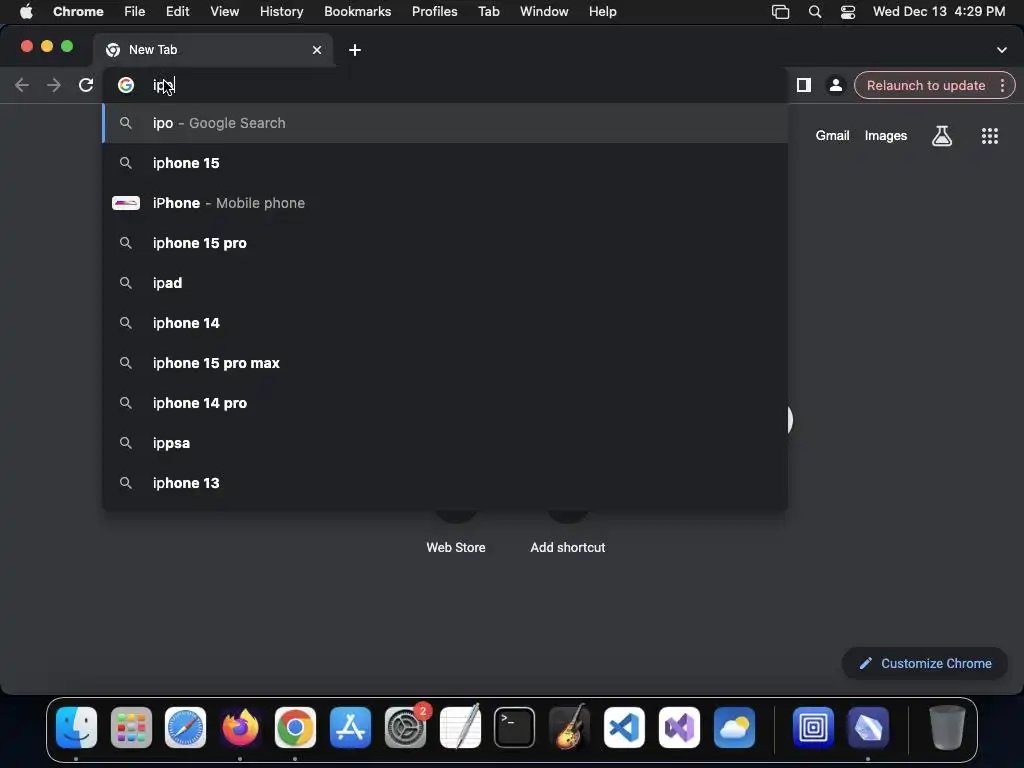Select the 'ipad' suggestion
The width and height of the screenshot is (1024, 768).
[x=445, y=283]
